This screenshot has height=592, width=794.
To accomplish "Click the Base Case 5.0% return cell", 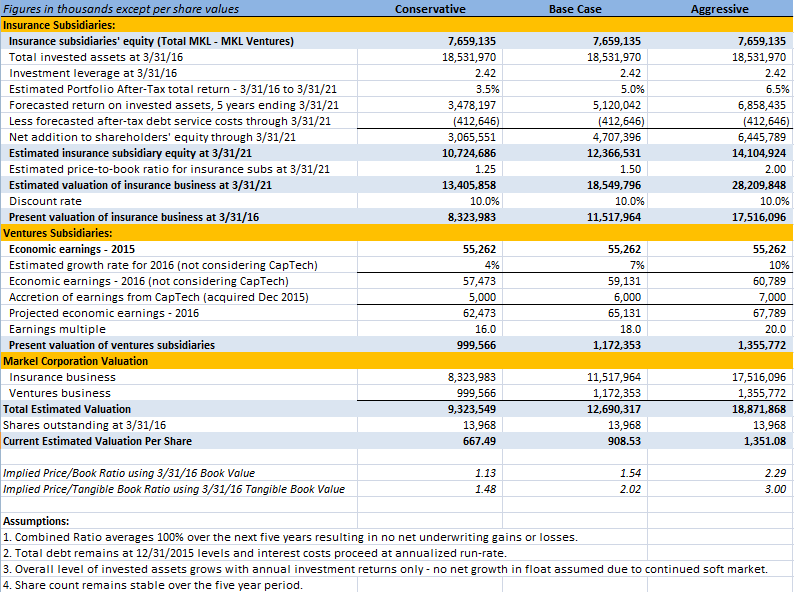I will (x=632, y=89).
